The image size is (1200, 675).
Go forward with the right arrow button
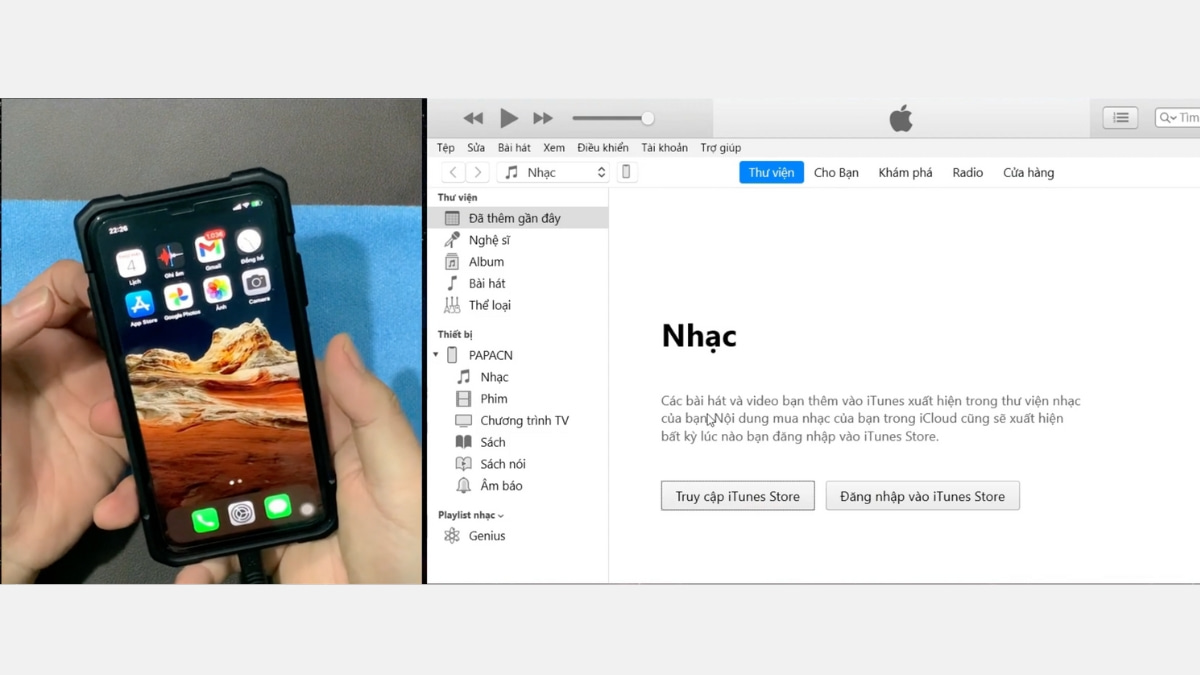point(478,172)
